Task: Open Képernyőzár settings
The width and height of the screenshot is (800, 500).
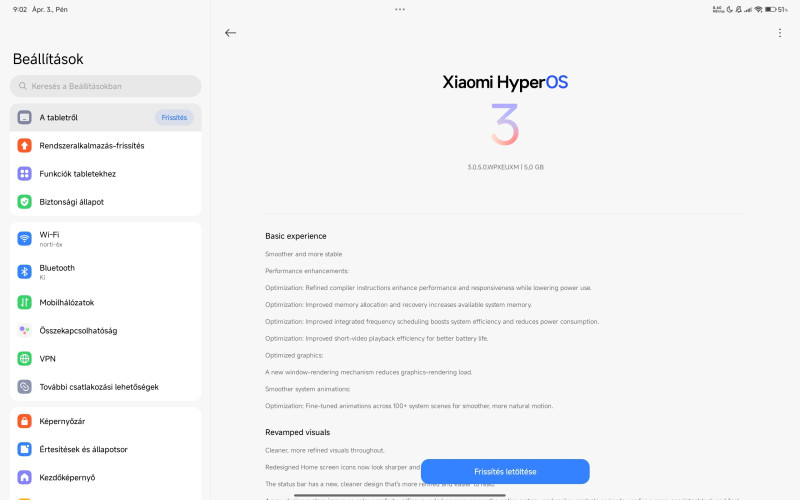Action: (x=106, y=421)
